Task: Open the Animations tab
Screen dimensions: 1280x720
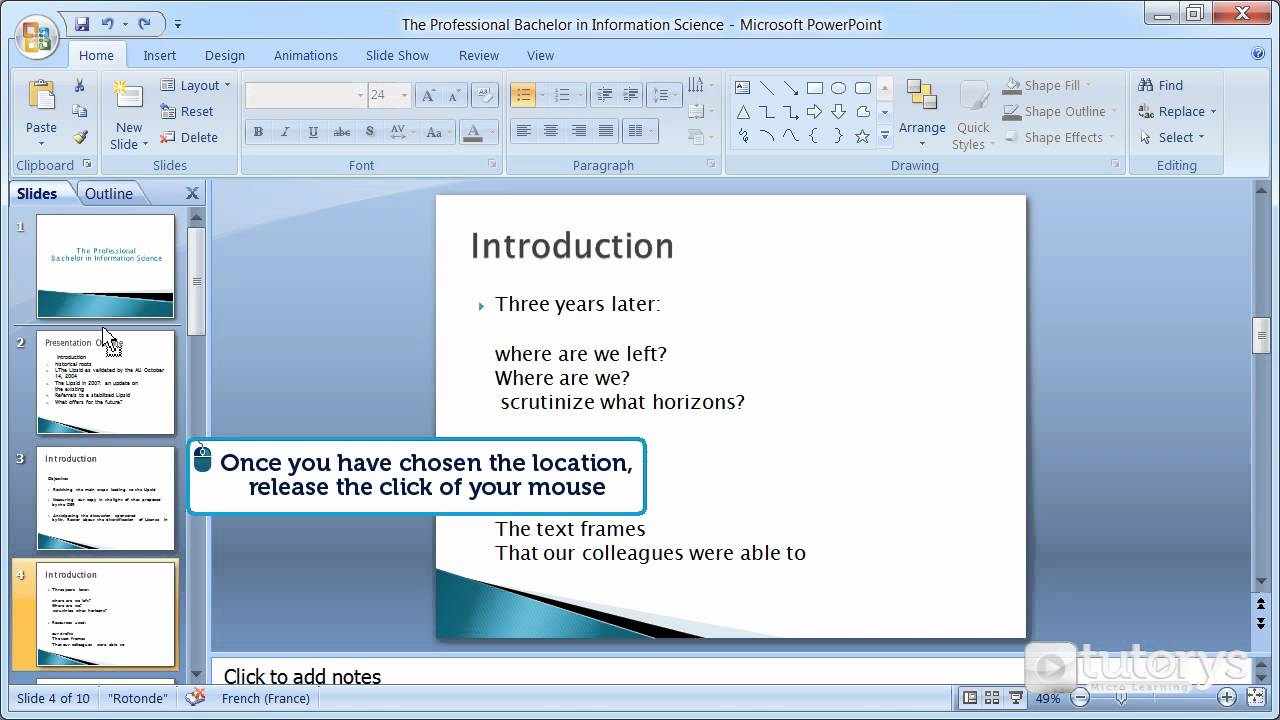Action: point(306,55)
